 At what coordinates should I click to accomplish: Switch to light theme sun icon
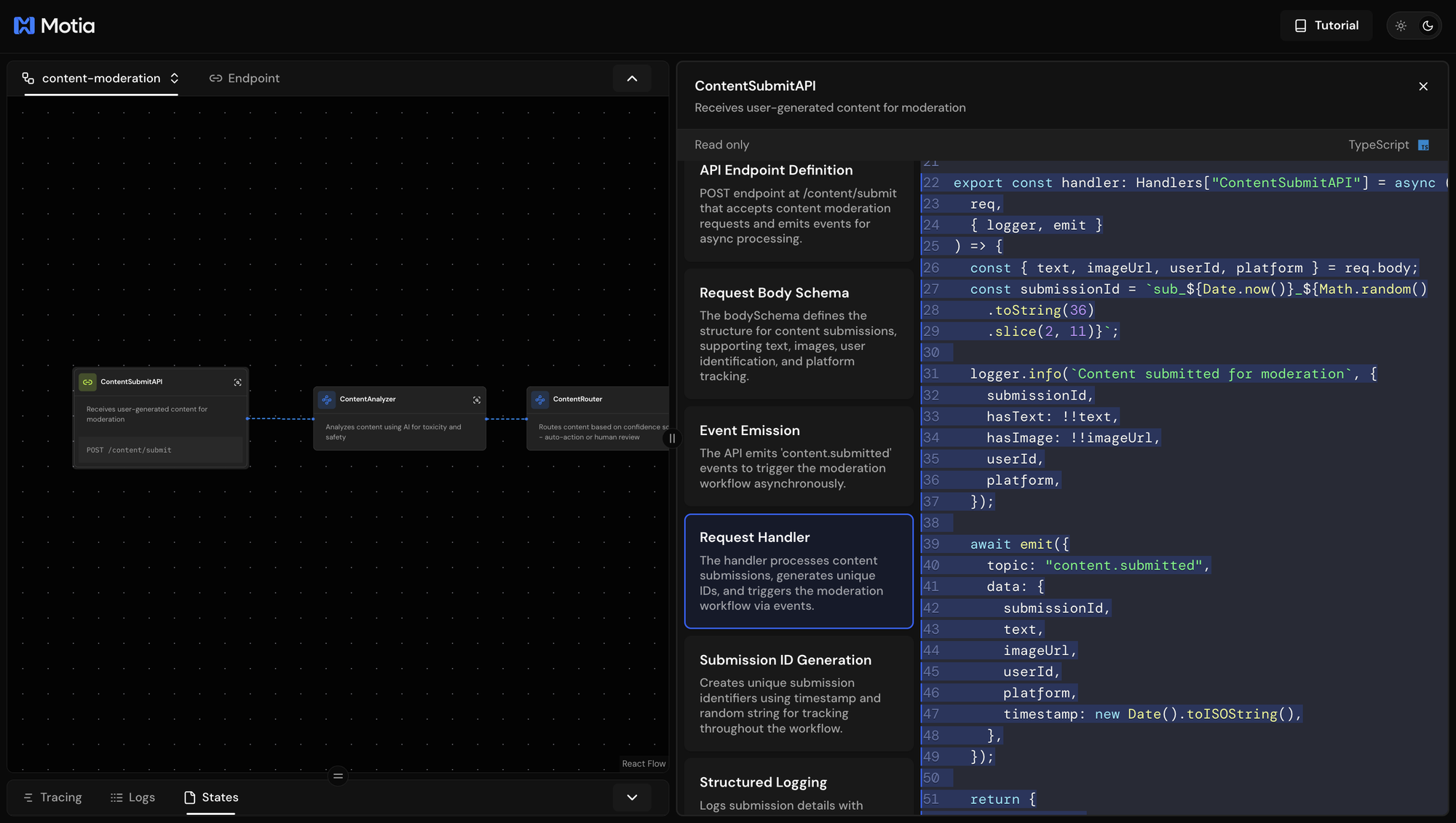(1401, 25)
